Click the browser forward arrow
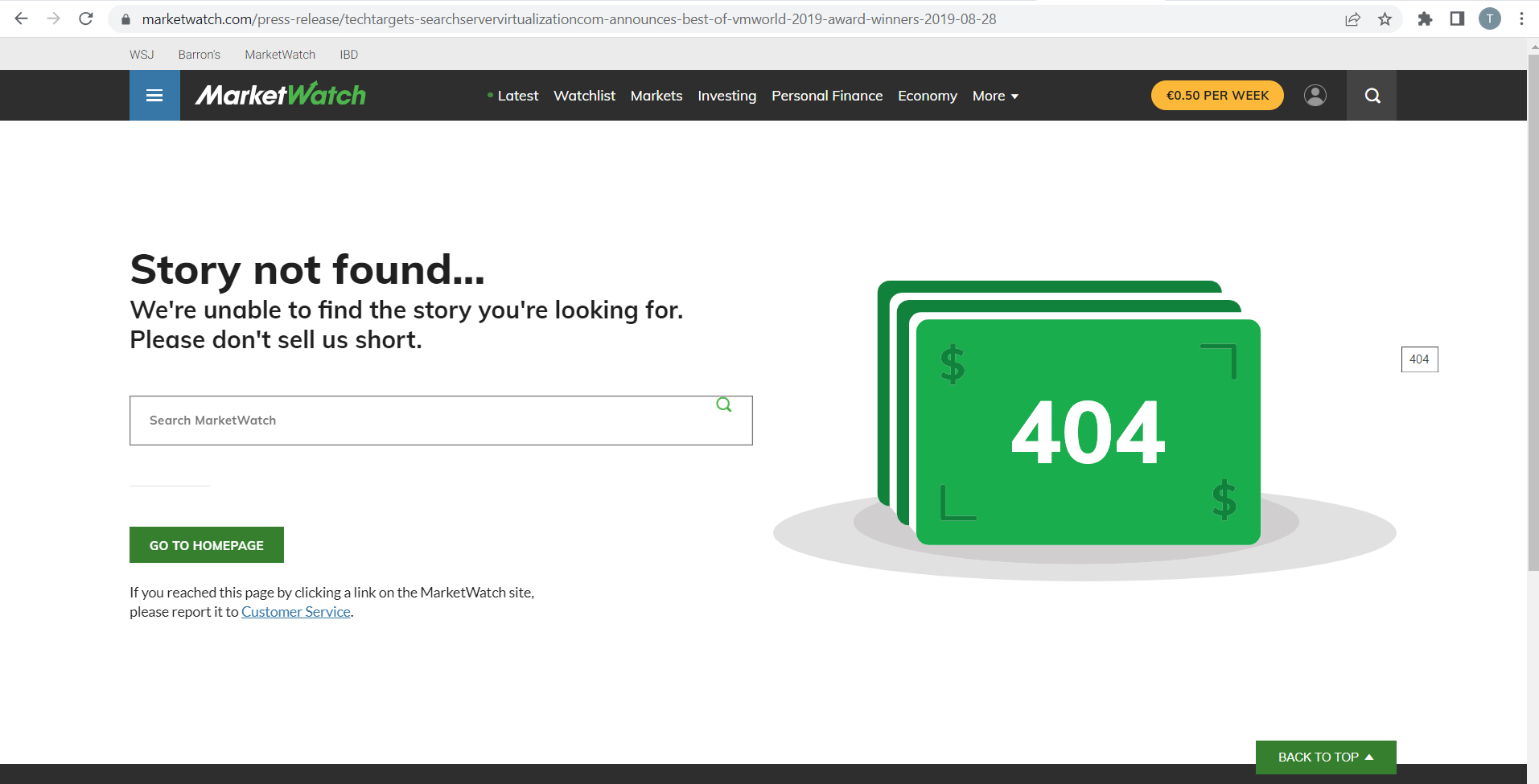The image size is (1539, 784). (x=54, y=18)
